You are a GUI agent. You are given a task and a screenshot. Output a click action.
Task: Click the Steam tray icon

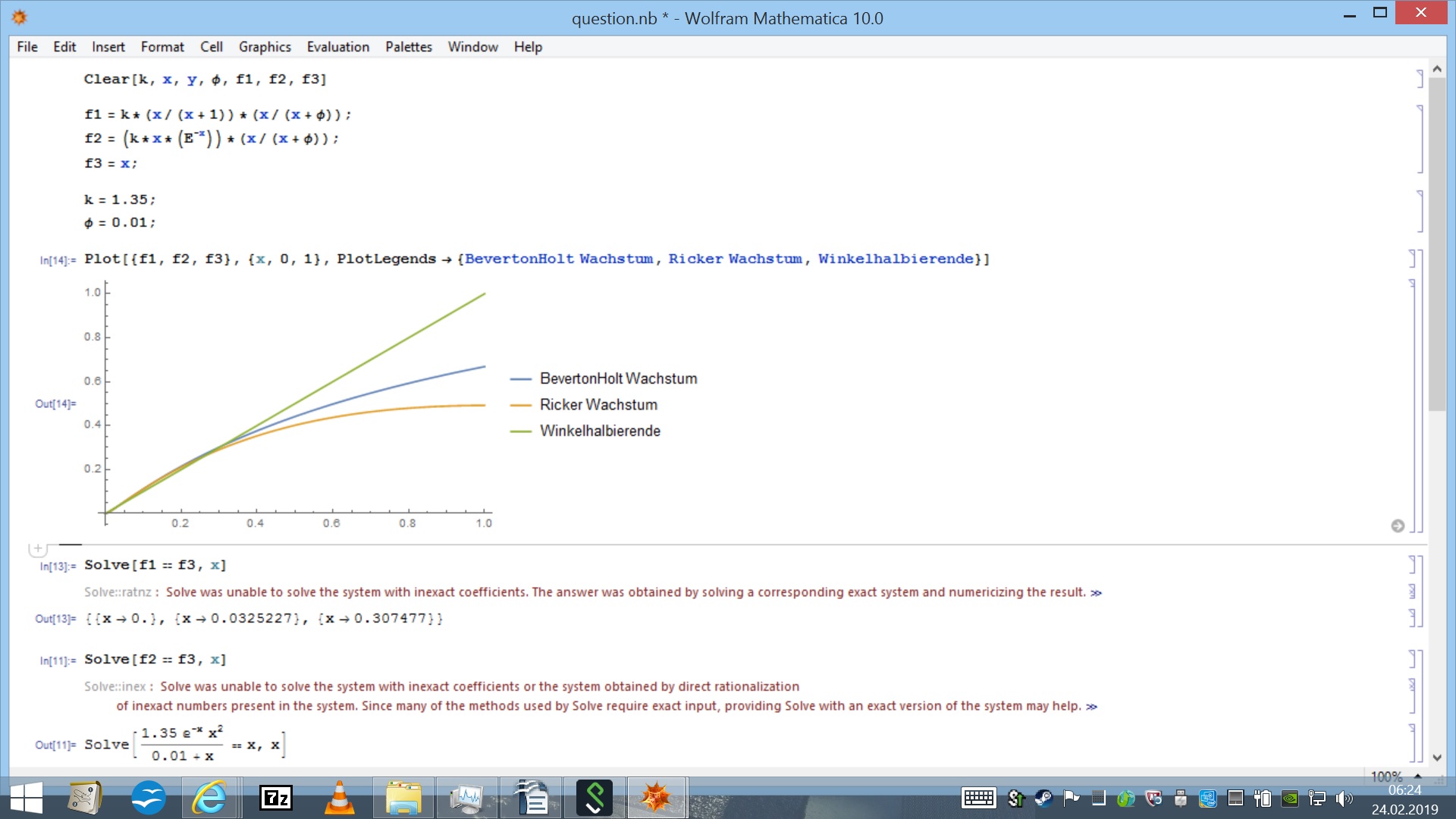(1043, 798)
